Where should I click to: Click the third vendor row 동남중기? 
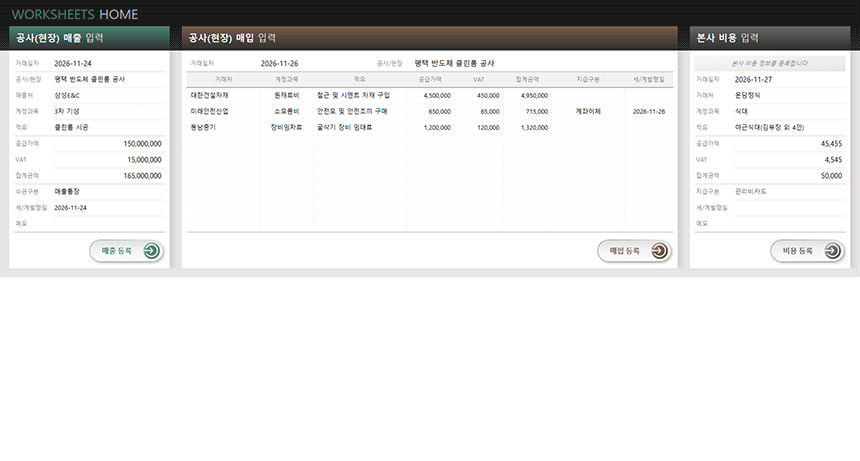pyautogui.click(x=223, y=127)
